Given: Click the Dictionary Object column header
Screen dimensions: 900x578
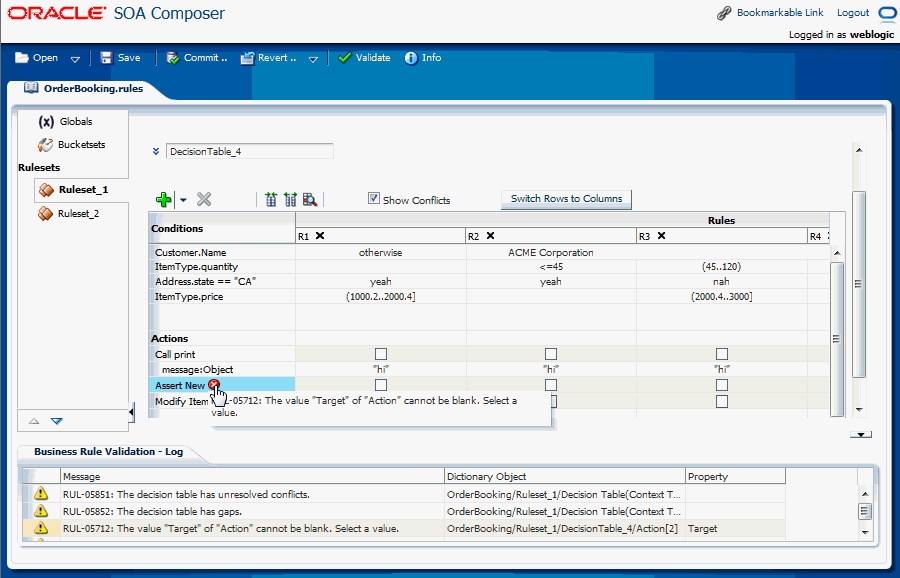Looking at the screenshot, I should point(565,476).
